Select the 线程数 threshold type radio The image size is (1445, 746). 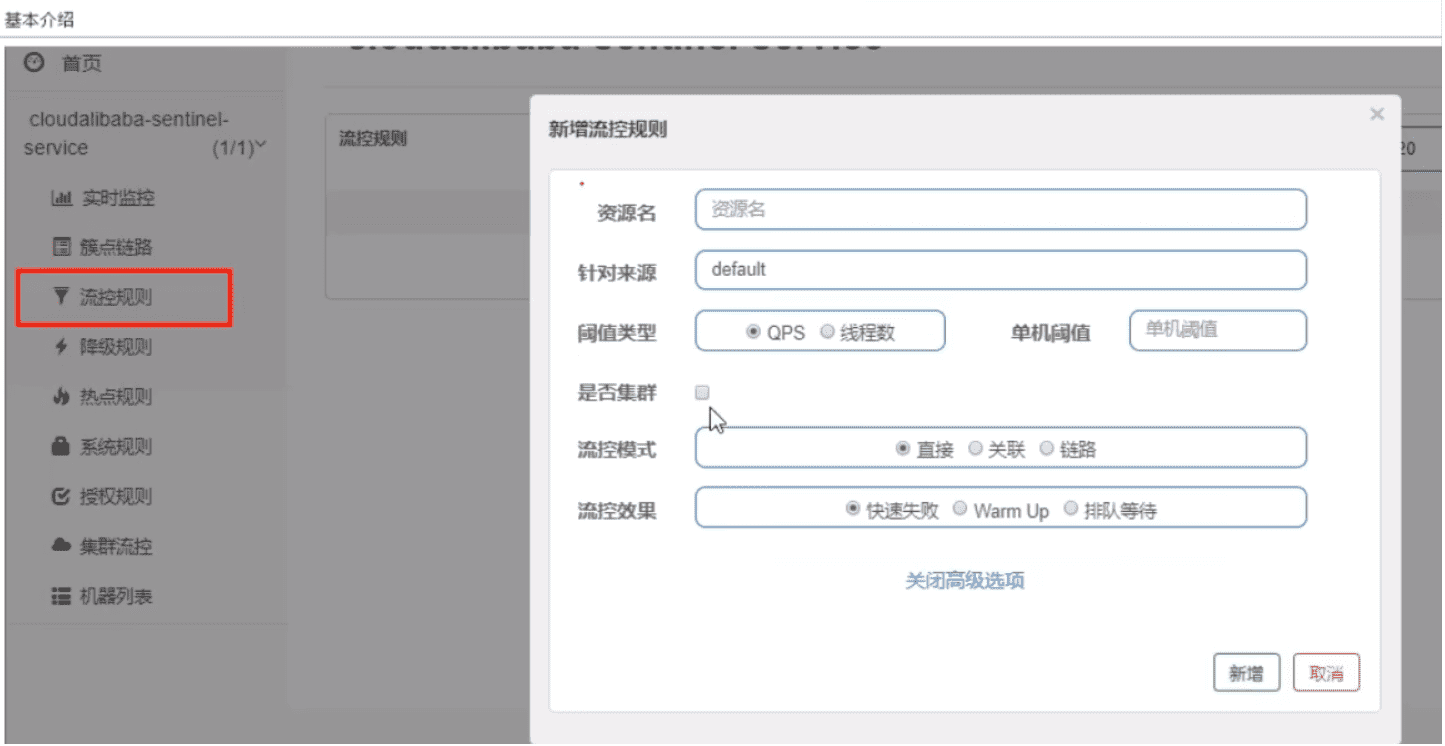pyautogui.click(x=828, y=332)
